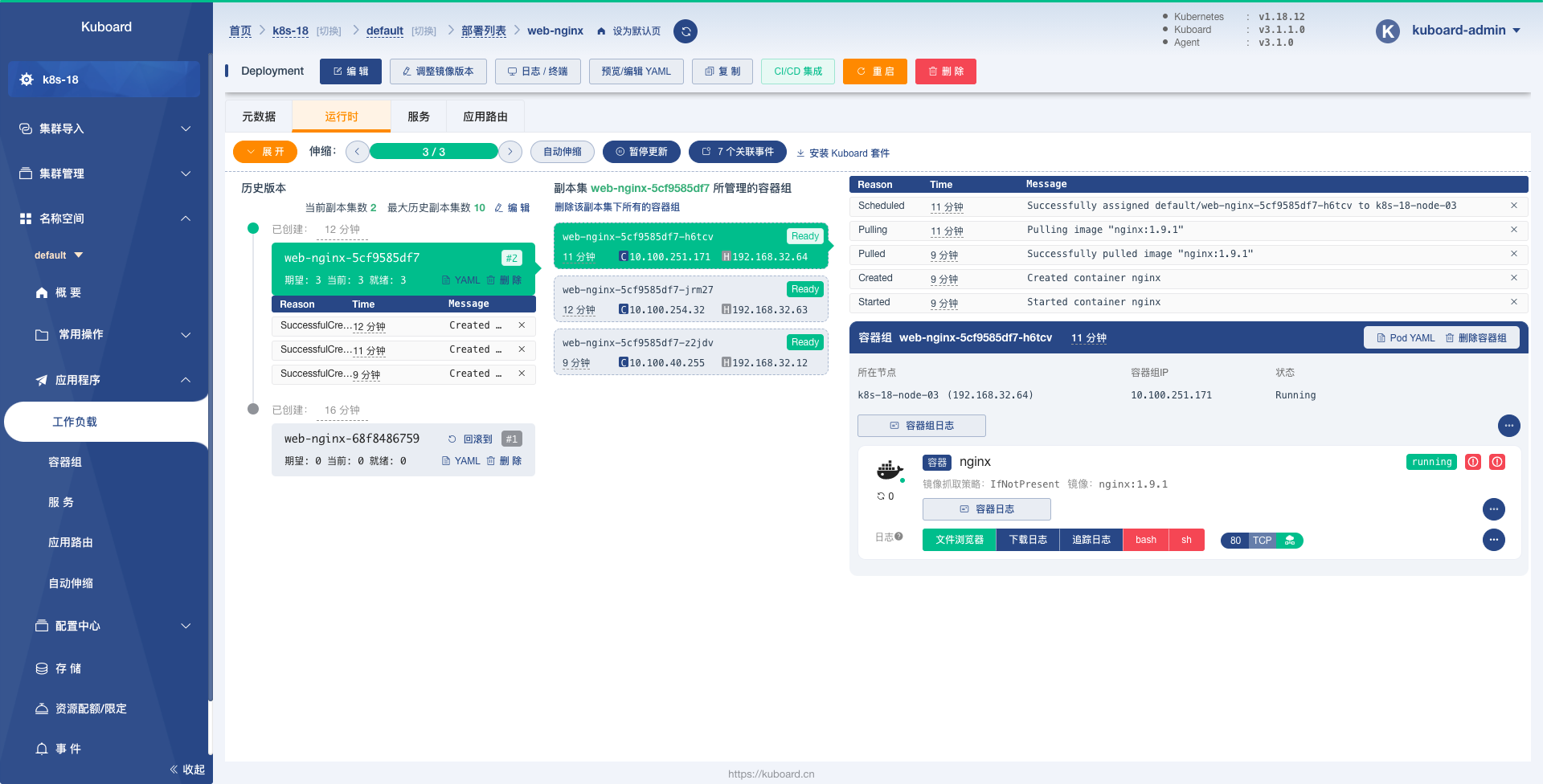The width and height of the screenshot is (1543, 784).
Task: Dismiss the Scheduled event row
Action: tap(1514, 206)
